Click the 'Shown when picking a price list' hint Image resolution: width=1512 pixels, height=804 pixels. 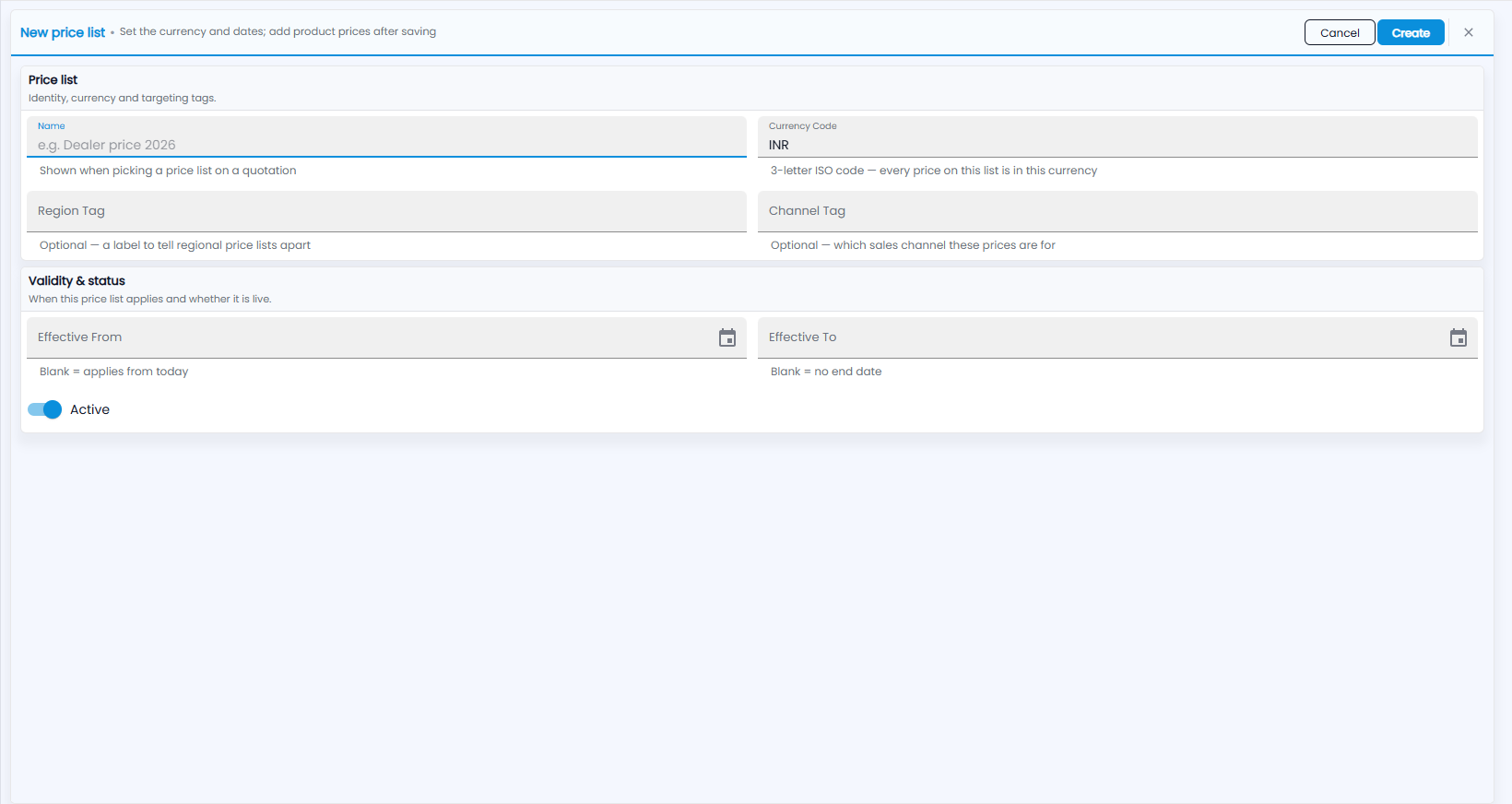(168, 171)
